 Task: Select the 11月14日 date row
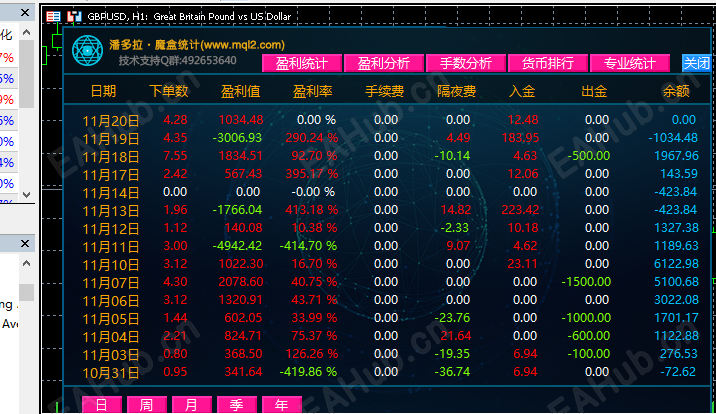111,193
